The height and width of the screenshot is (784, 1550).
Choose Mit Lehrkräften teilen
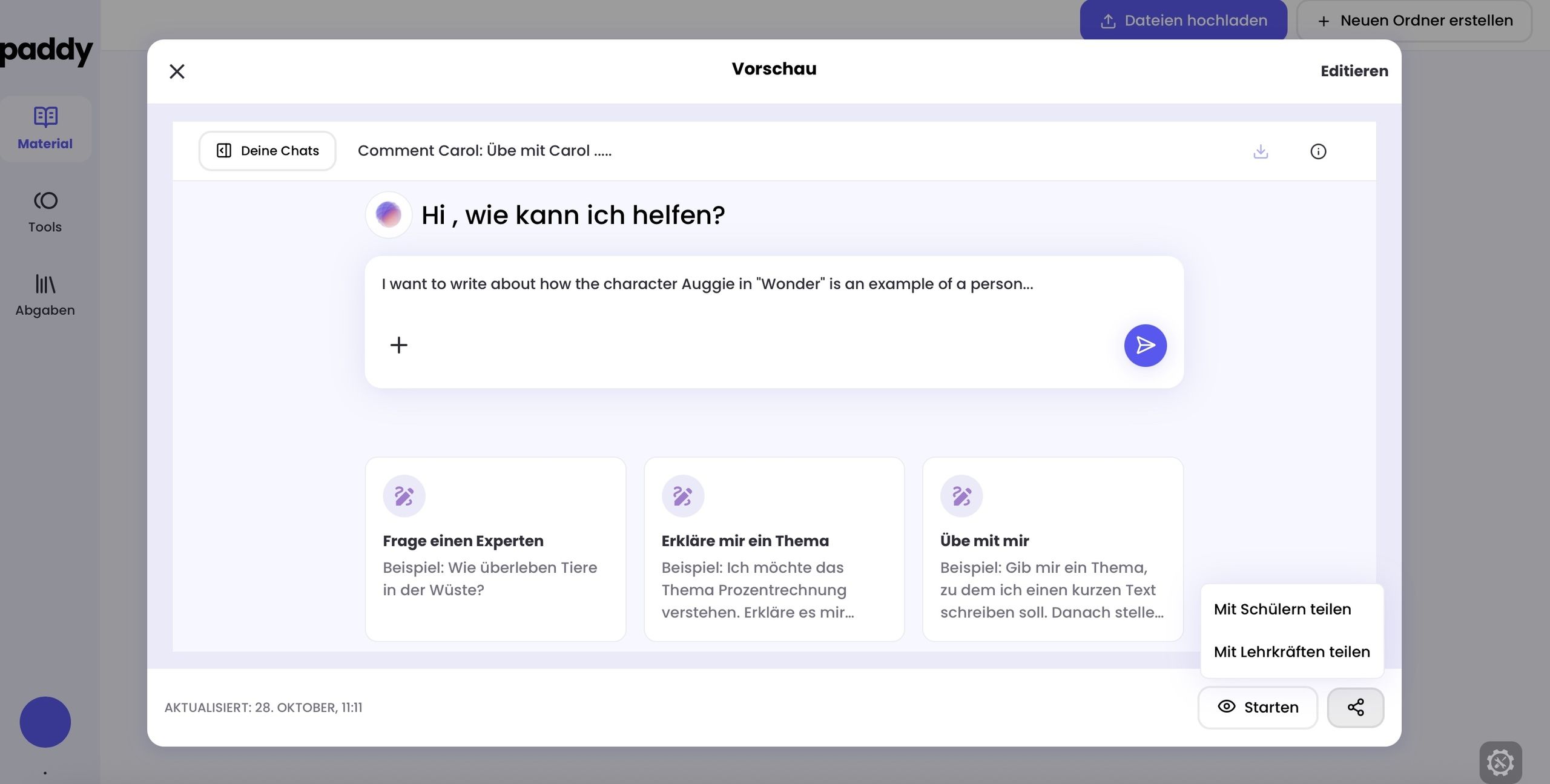coord(1291,652)
